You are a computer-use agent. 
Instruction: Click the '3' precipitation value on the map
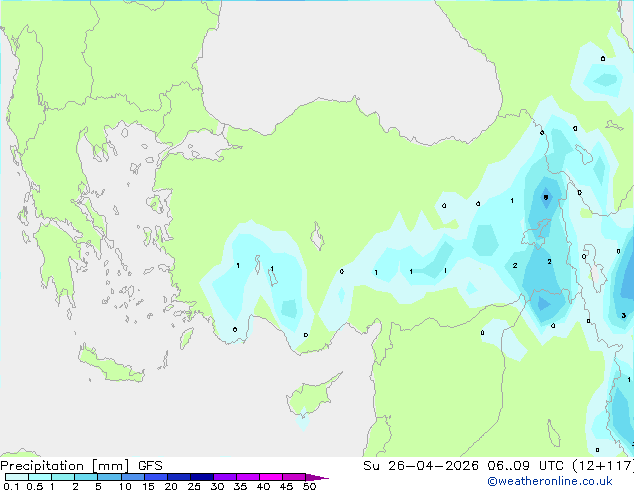623,315
